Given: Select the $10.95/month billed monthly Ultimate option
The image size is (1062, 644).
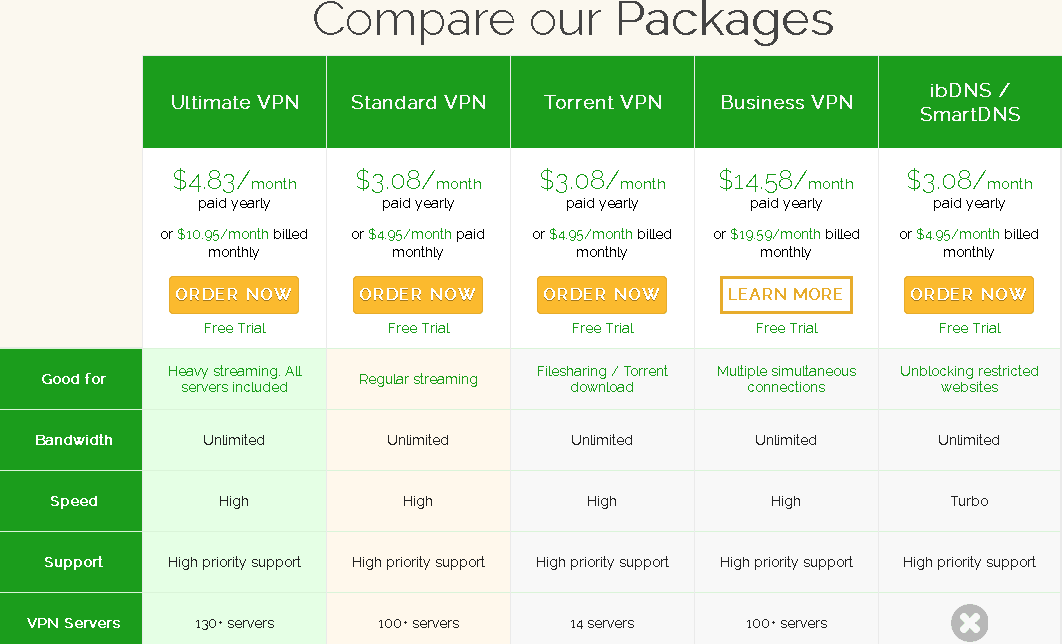Looking at the screenshot, I should [x=223, y=234].
